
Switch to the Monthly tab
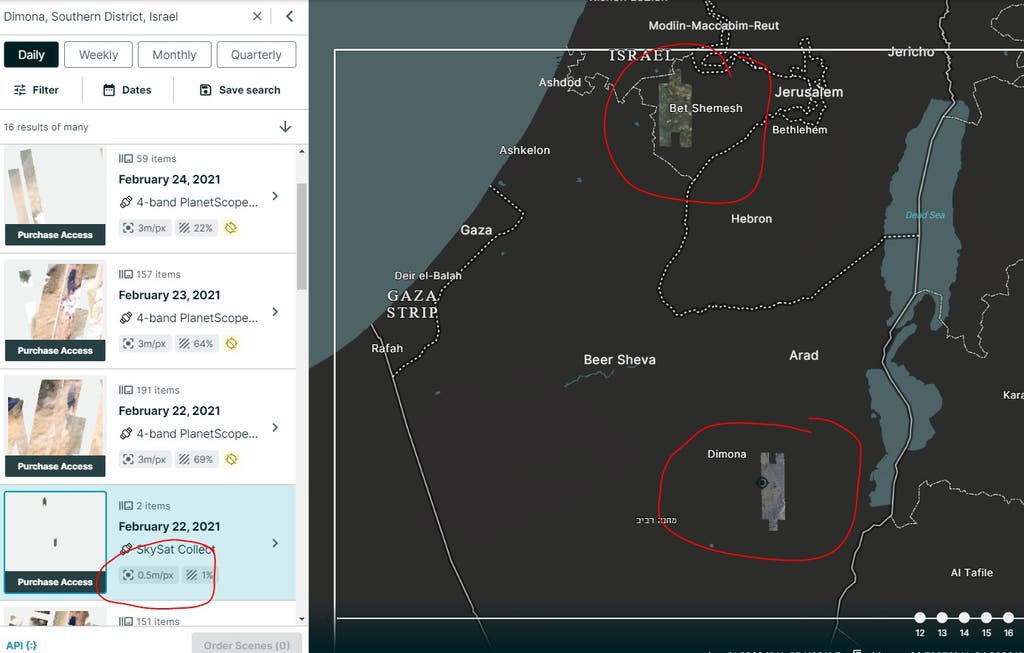(174, 55)
